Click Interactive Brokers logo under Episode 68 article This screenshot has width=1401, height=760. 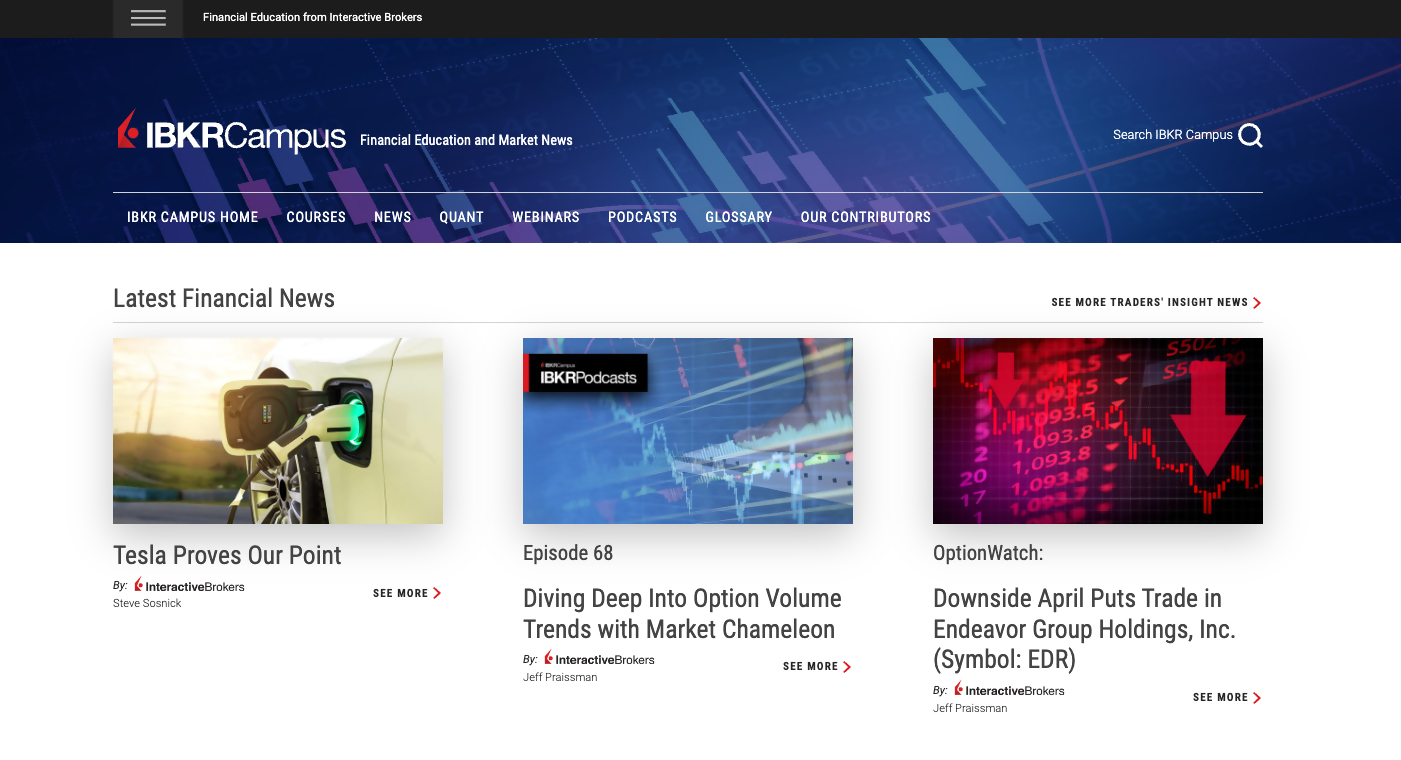(599, 659)
